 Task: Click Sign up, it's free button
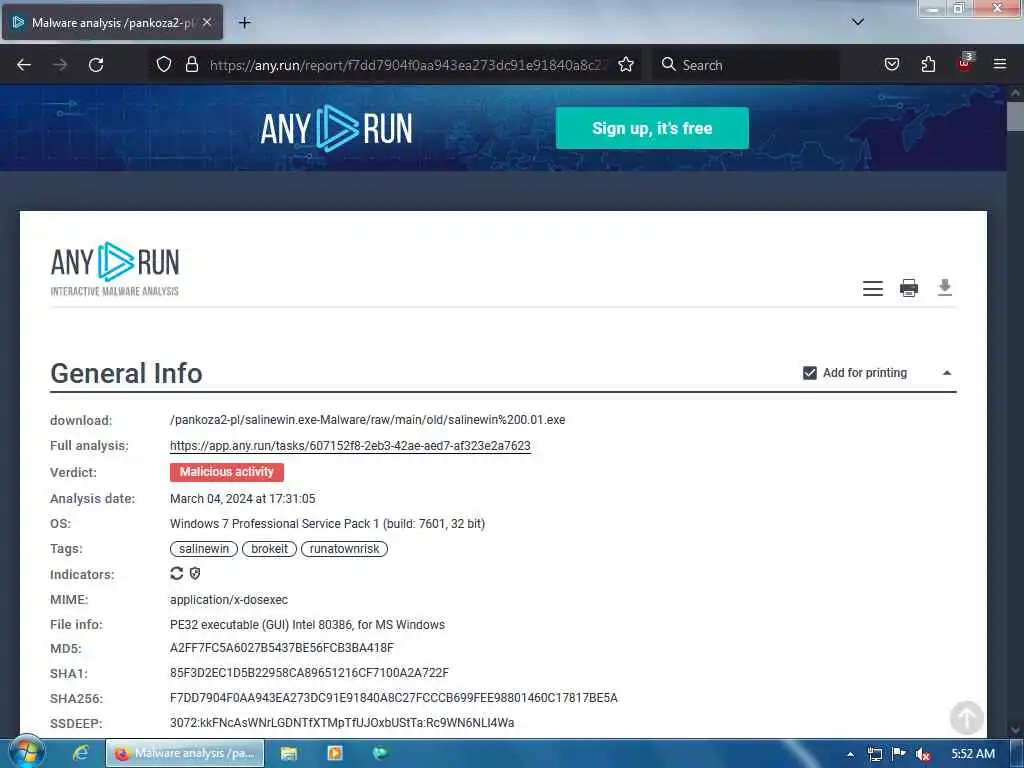pyautogui.click(x=652, y=128)
